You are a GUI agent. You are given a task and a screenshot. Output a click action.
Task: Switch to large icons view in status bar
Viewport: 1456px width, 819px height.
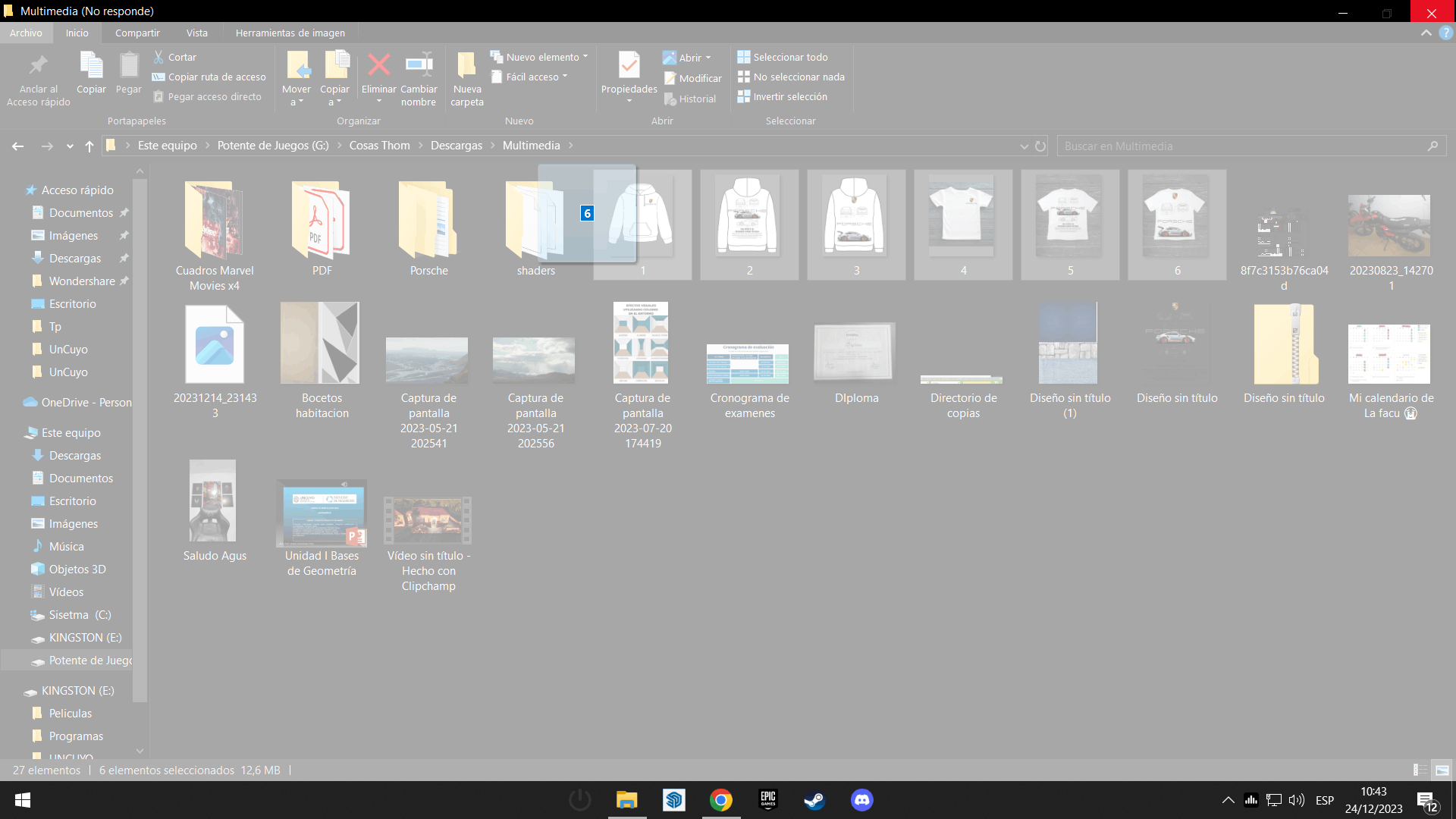tap(1442, 770)
